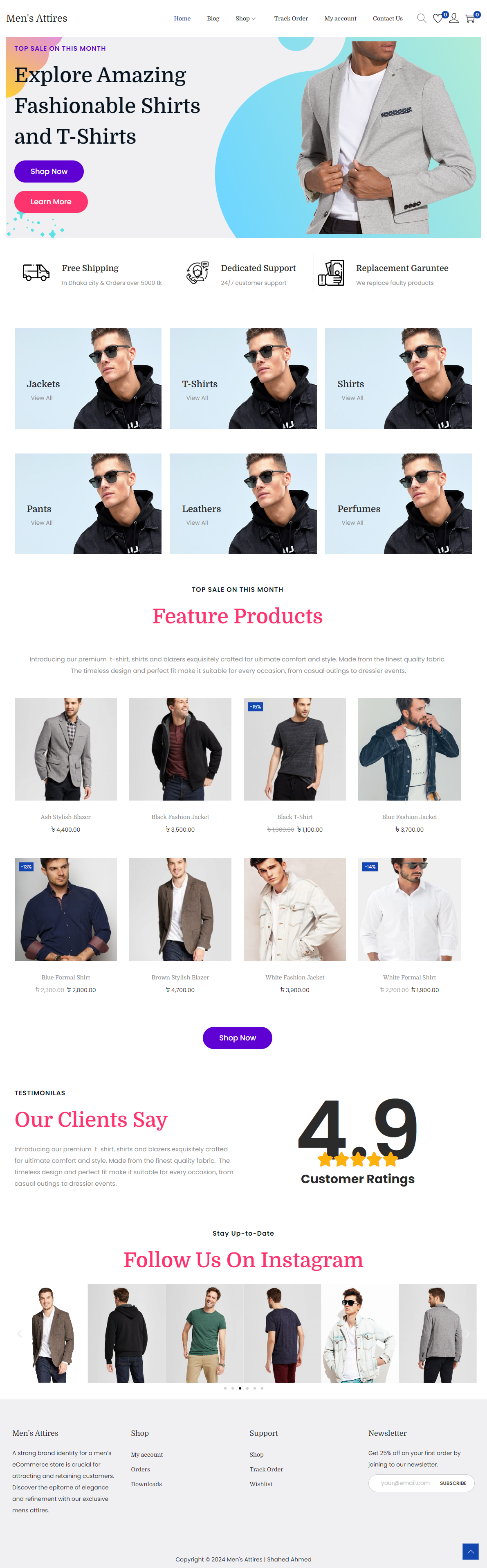The image size is (487, 1568).
Task: Click the pink Learn More button
Action: point(51,201)
